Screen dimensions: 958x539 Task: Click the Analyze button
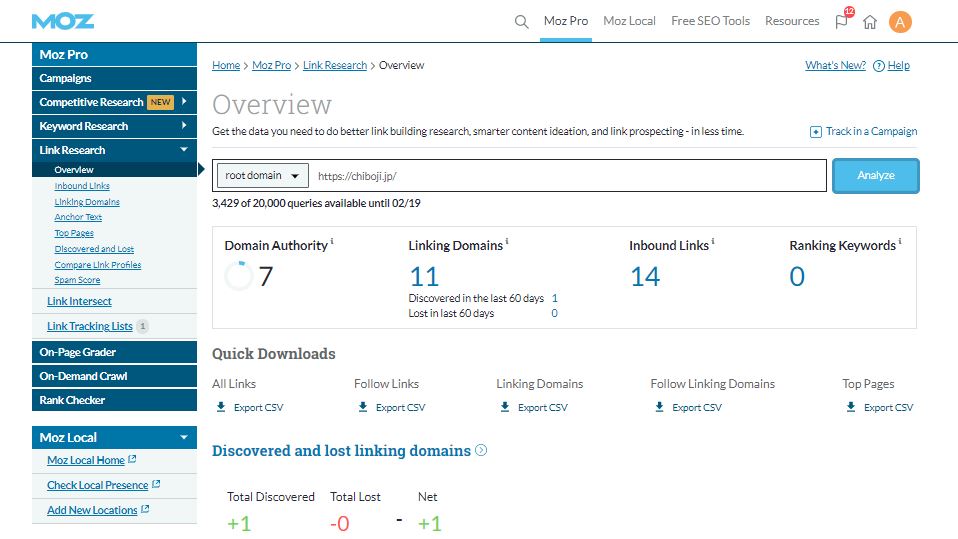pos(876,176)
